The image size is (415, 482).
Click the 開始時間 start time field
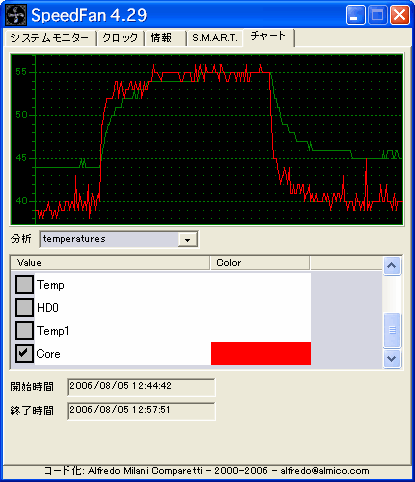[141, 387]
